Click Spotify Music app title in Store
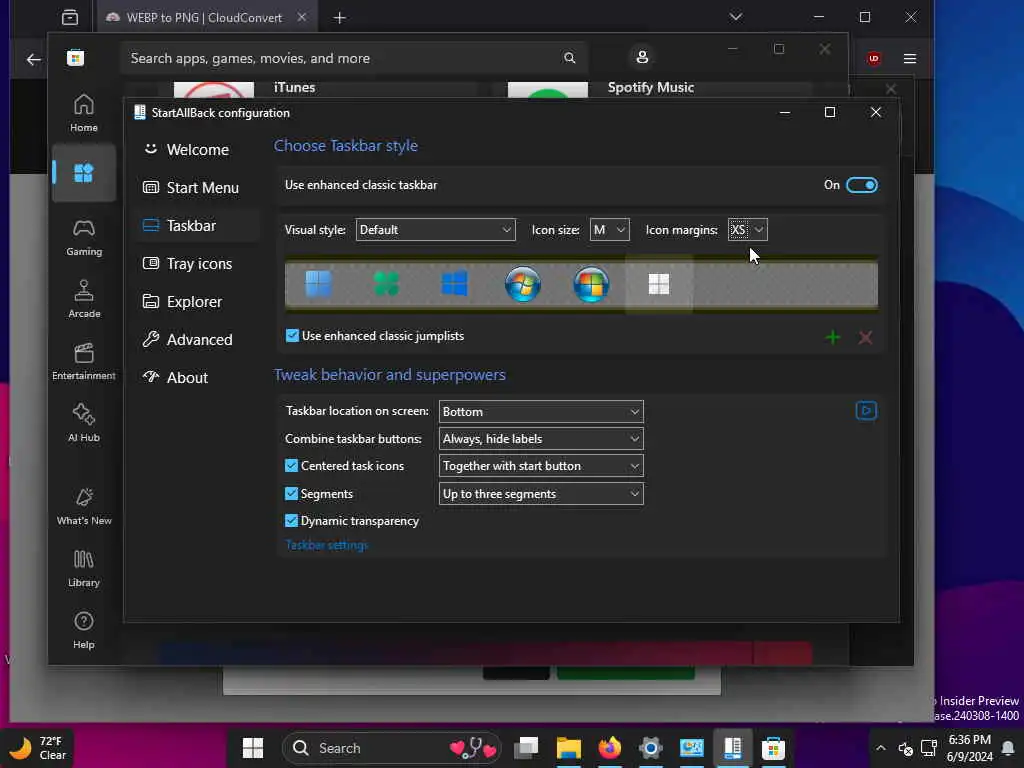This screenshot has height=768, width=1024. pyautogui.click(x=650, y=88)
